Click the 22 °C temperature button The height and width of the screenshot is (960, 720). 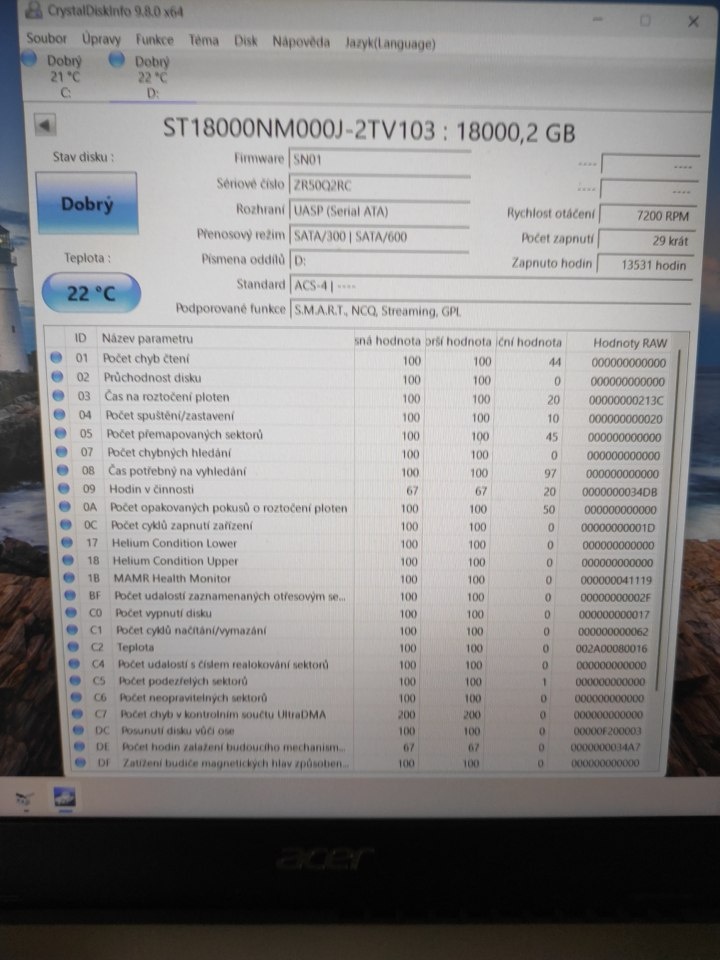(x=91, y=293)
